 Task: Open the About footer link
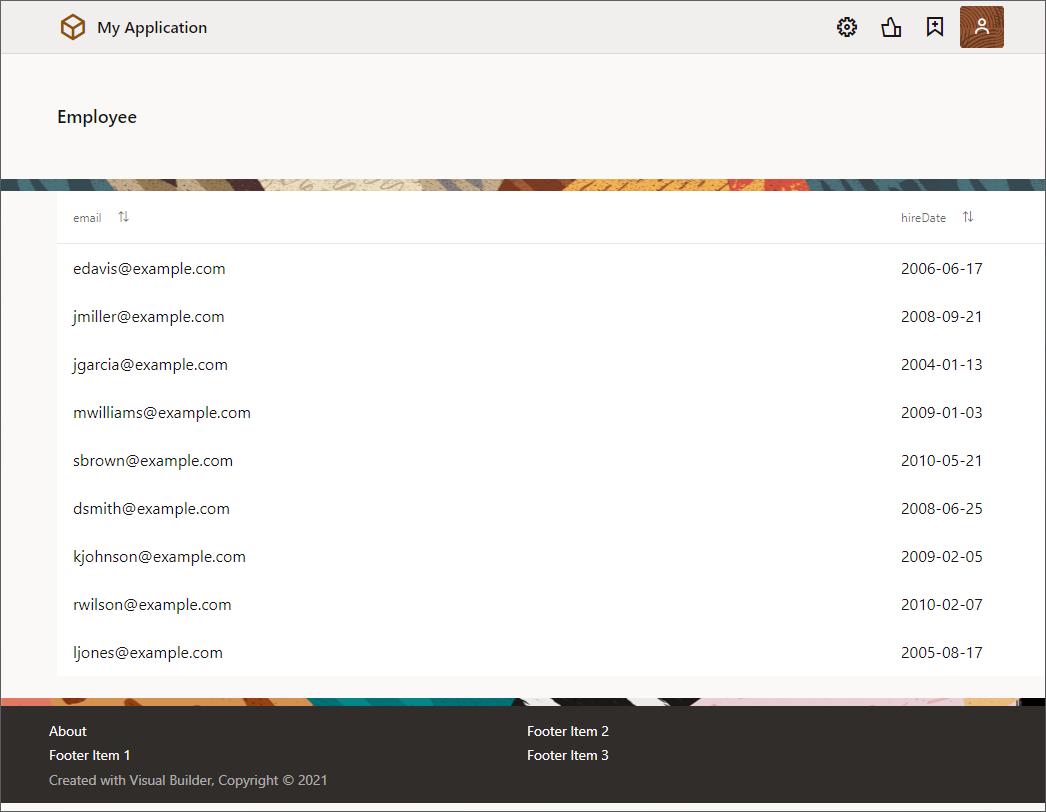68,731
